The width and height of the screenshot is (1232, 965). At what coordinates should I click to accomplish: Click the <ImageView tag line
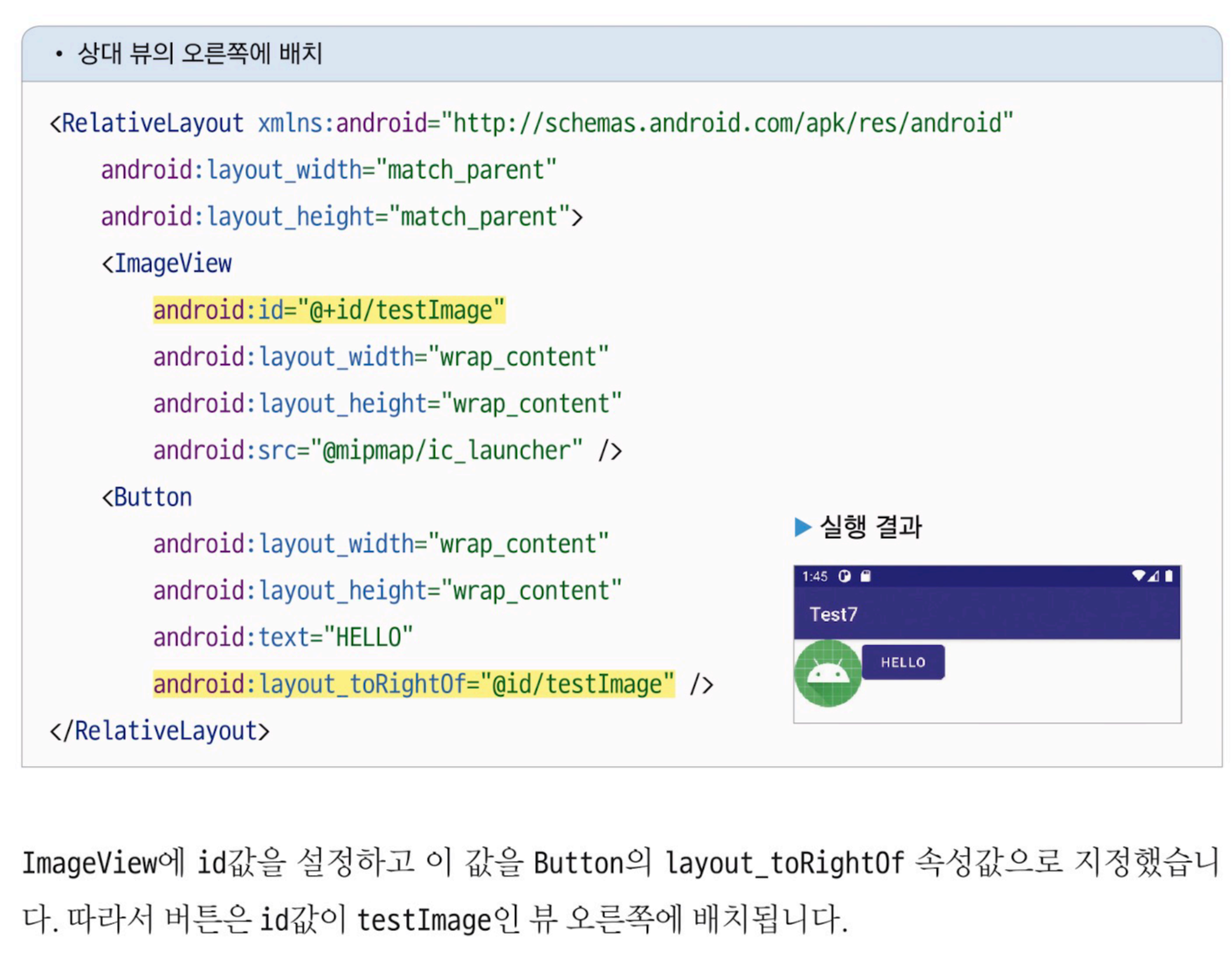(x=167, y=264)
